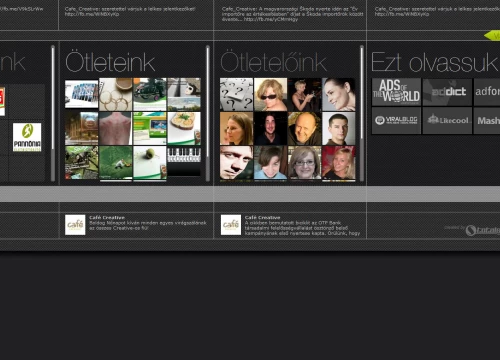Open the Ezt olvassuk section heading

click(435, 62)
